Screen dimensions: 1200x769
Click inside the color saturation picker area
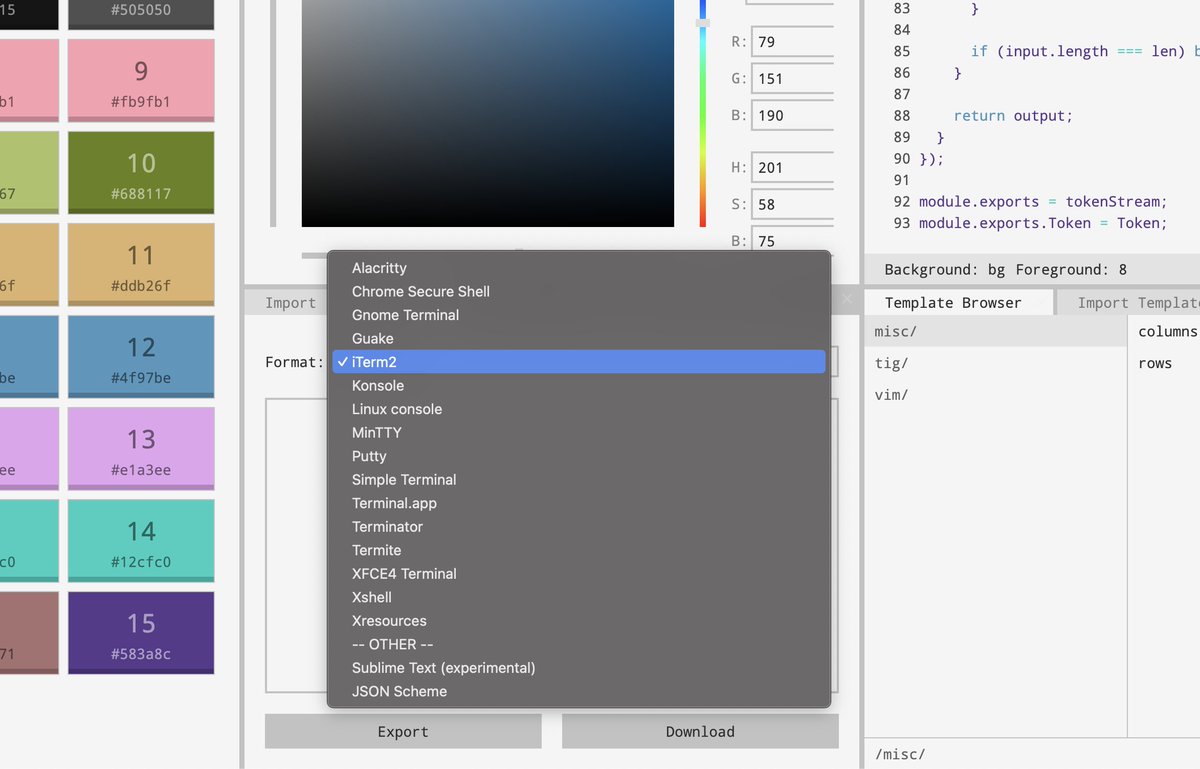488,113
